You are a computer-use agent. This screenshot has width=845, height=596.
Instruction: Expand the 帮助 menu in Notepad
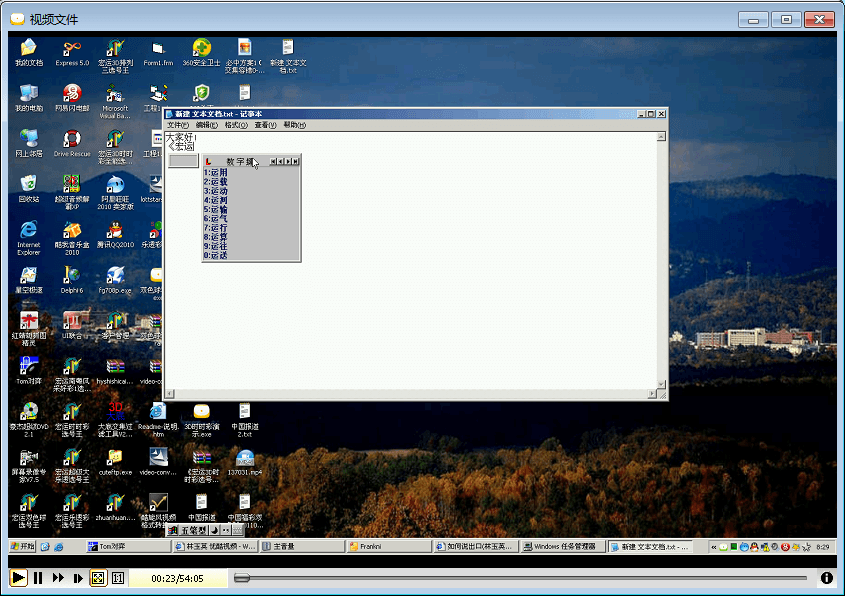coord(293,125)
